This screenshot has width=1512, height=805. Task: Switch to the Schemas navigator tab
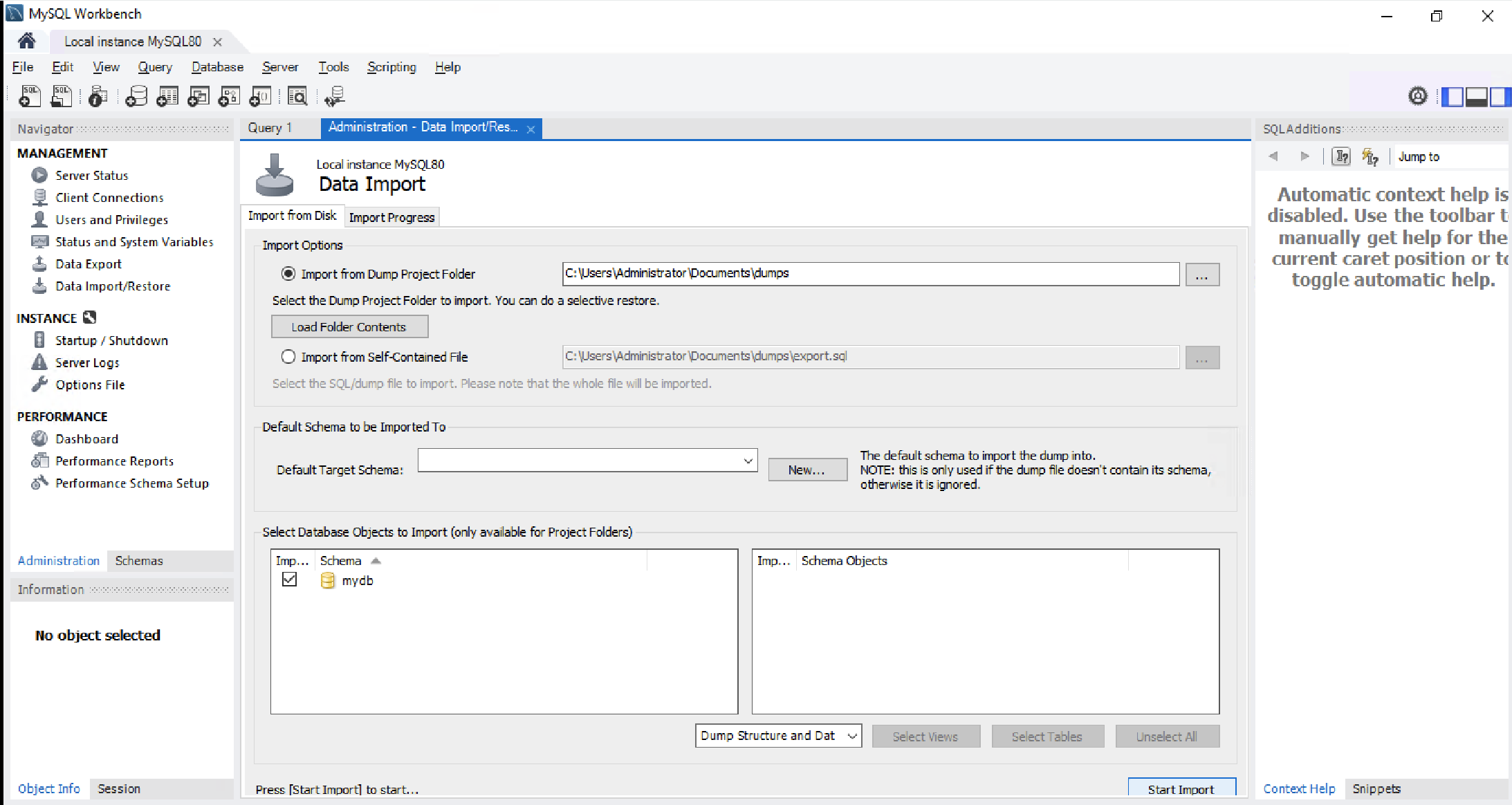pyautogui.click(x=139, y=561)
